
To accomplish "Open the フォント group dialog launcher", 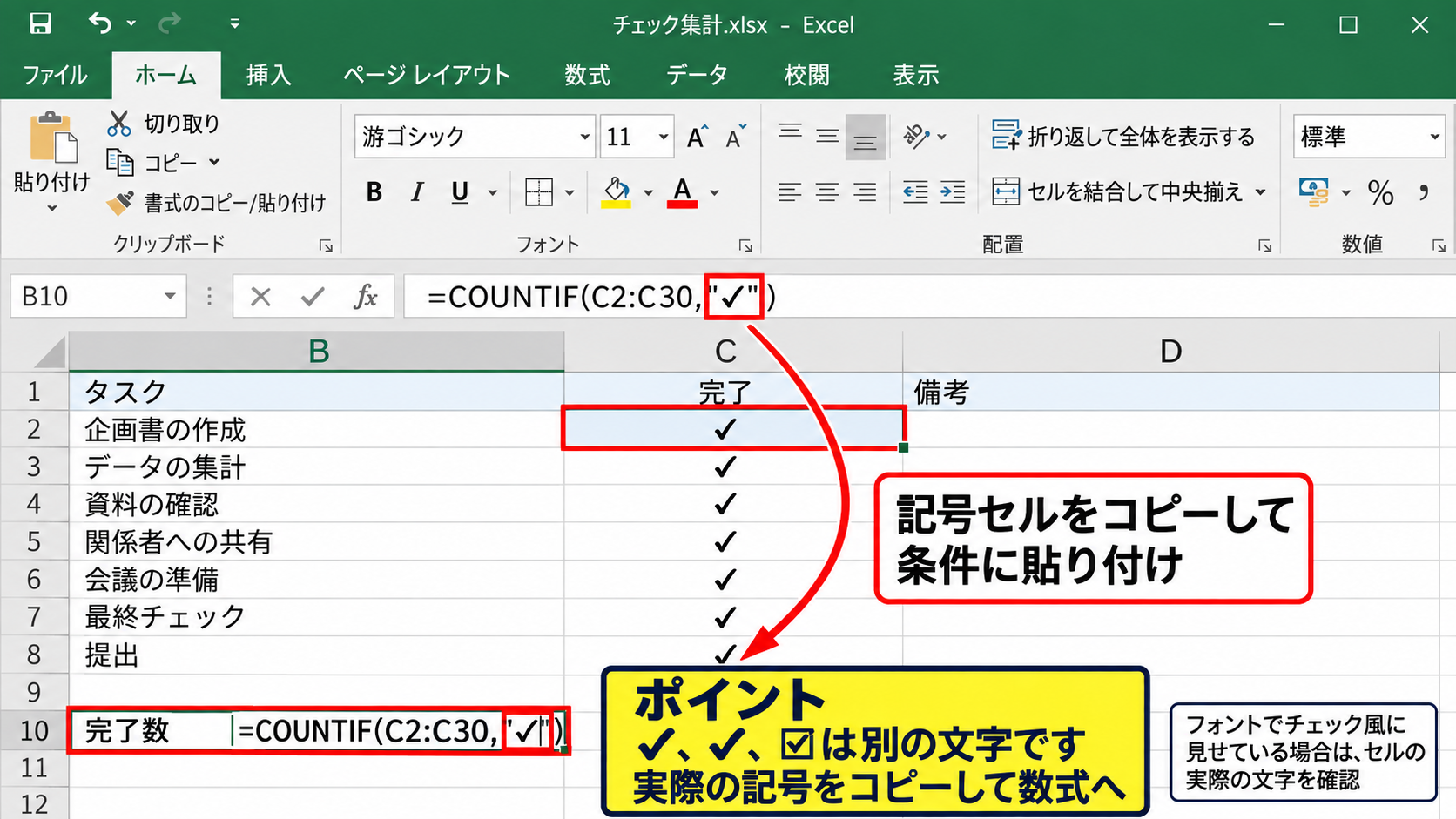I will pyautogui.click(x=745, y=246).
